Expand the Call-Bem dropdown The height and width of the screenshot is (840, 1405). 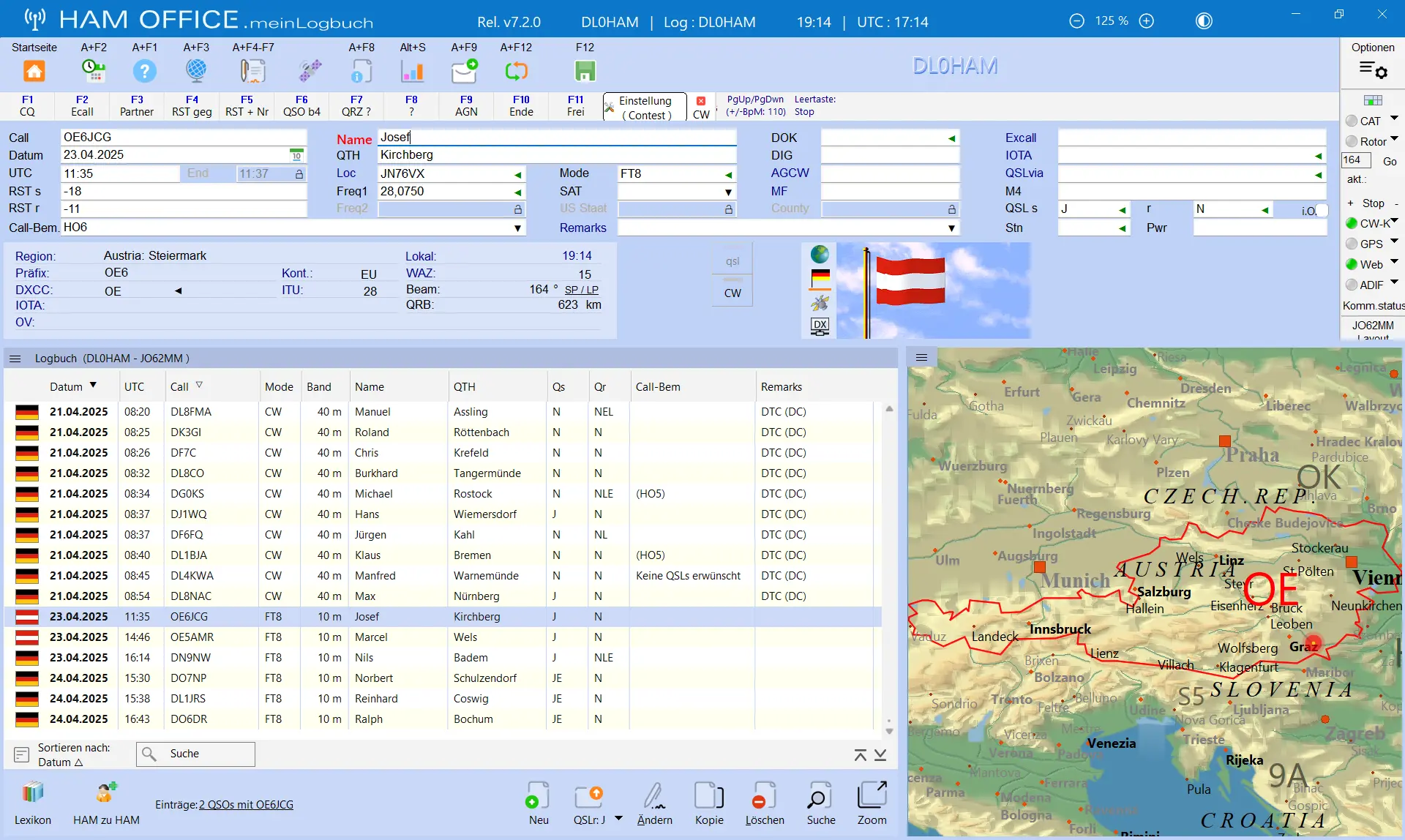pos(517,228)
